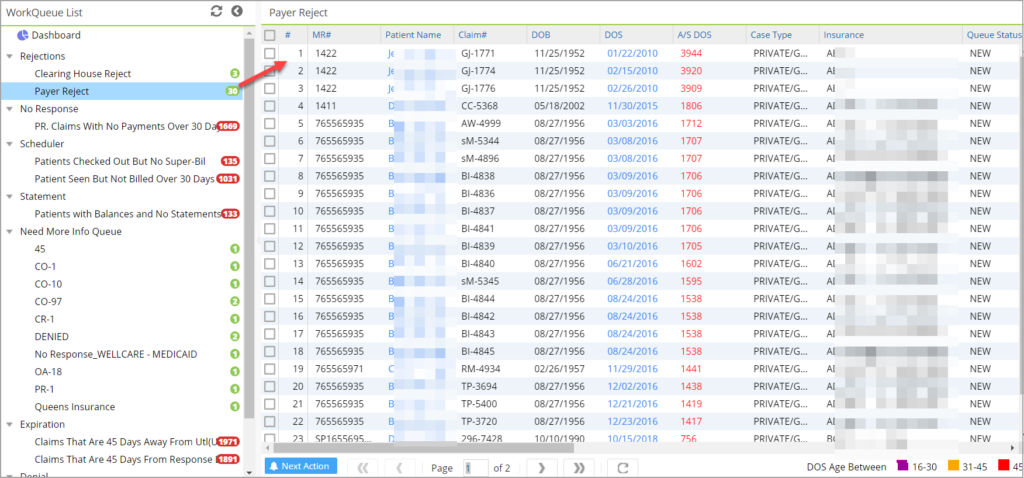Select the checkbox for row 4
1024x478 pixels.
click(x=270, y=106)
